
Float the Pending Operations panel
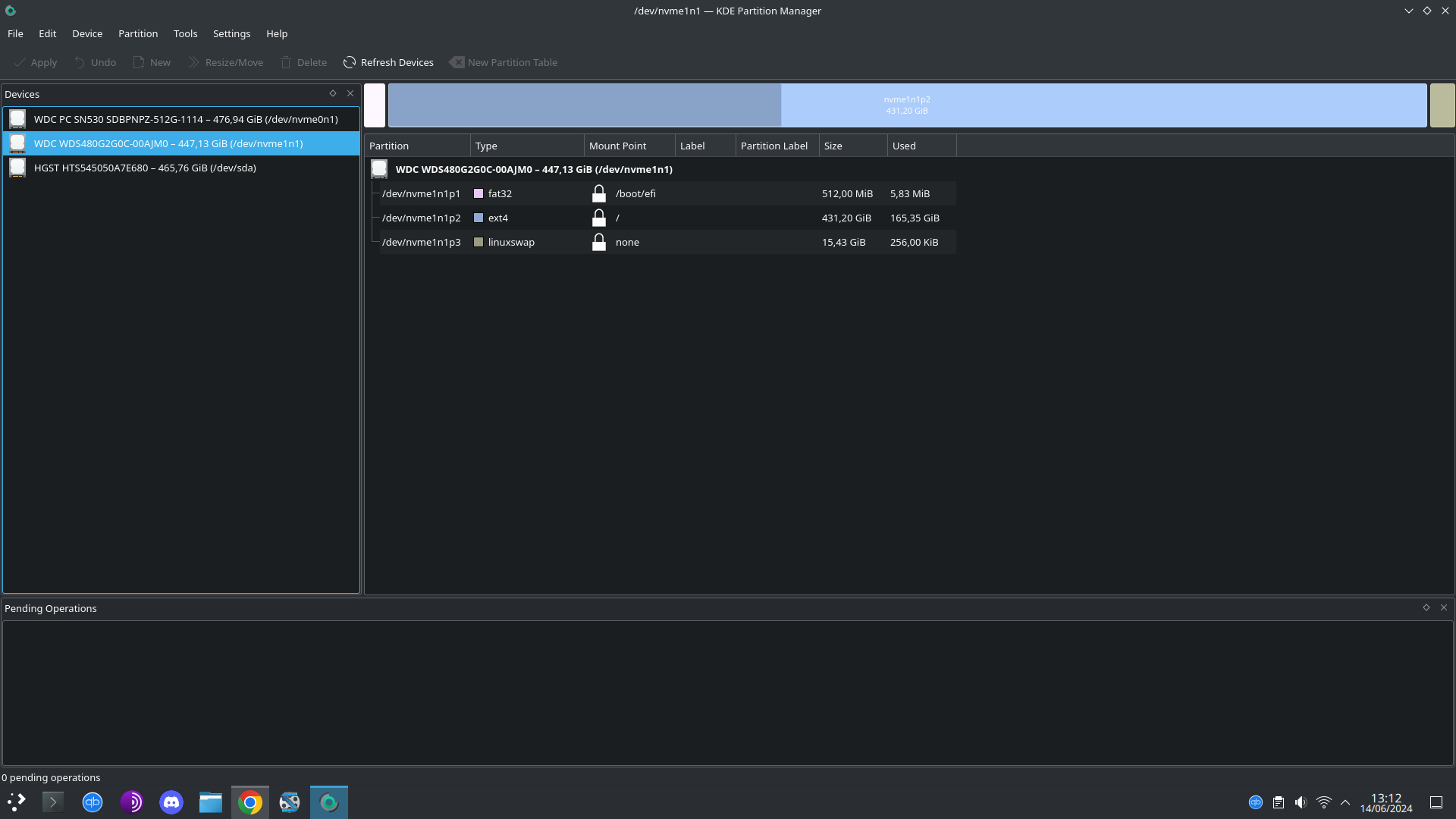(x=1426, y=607)
